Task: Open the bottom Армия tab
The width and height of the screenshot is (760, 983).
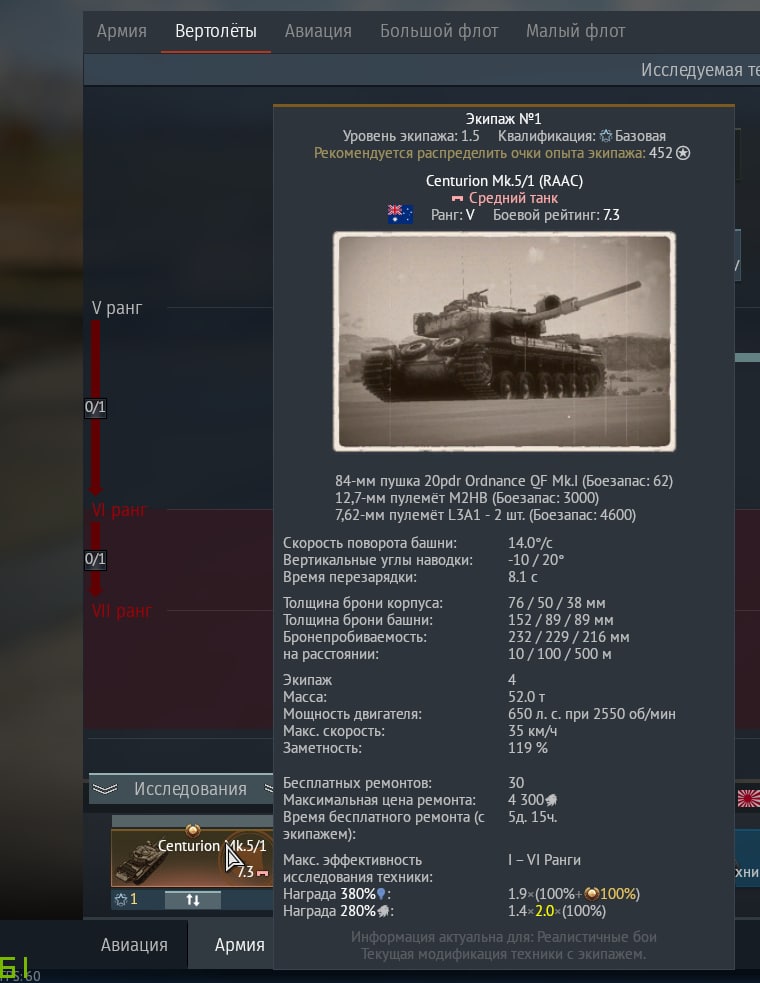Action: coord(240,945)
